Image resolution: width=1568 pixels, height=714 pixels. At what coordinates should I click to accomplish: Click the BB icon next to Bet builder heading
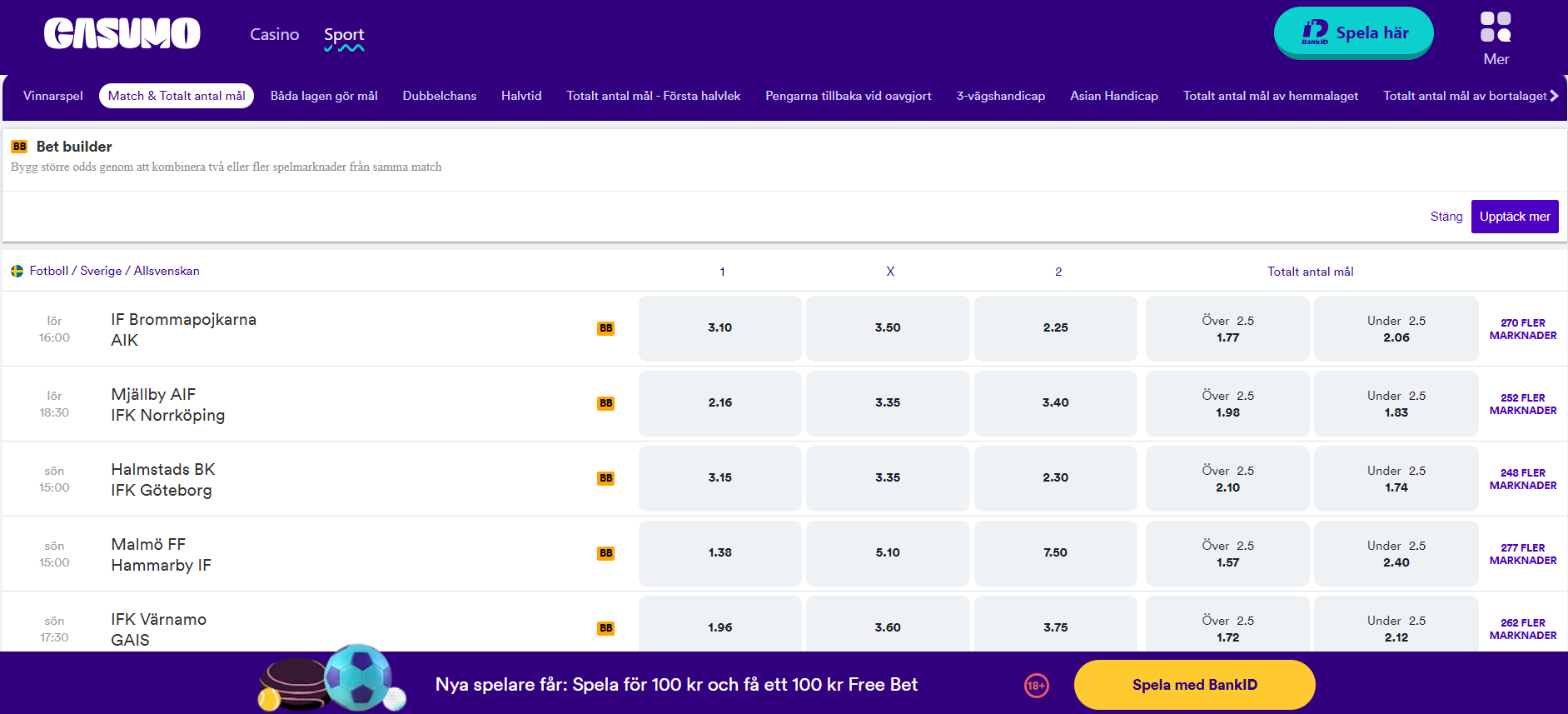[x=19, y=147]
